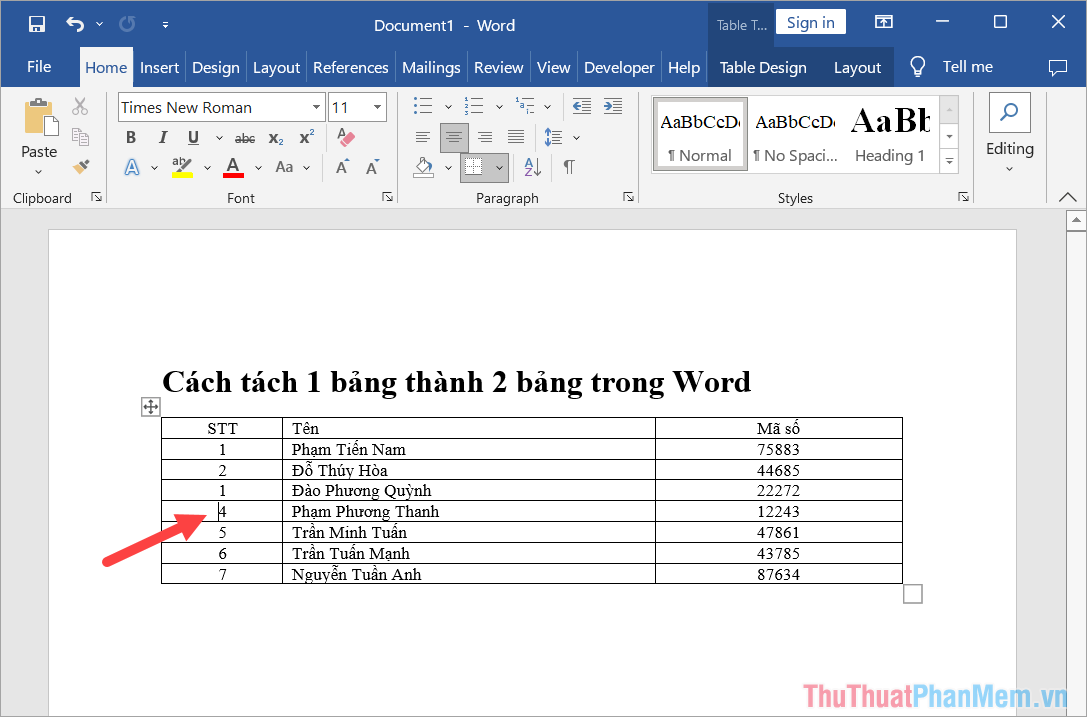Select the Italic formatting icon
Image resolution: width=1087 pixels, height=717 pixels.
[162, 137]
